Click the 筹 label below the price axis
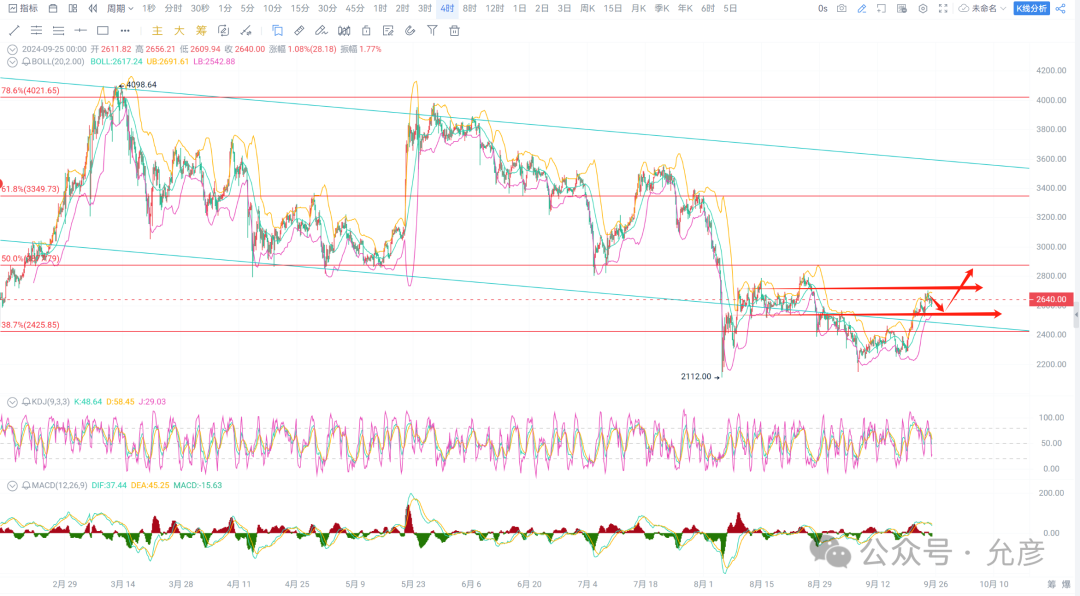 coord(1051,584)
